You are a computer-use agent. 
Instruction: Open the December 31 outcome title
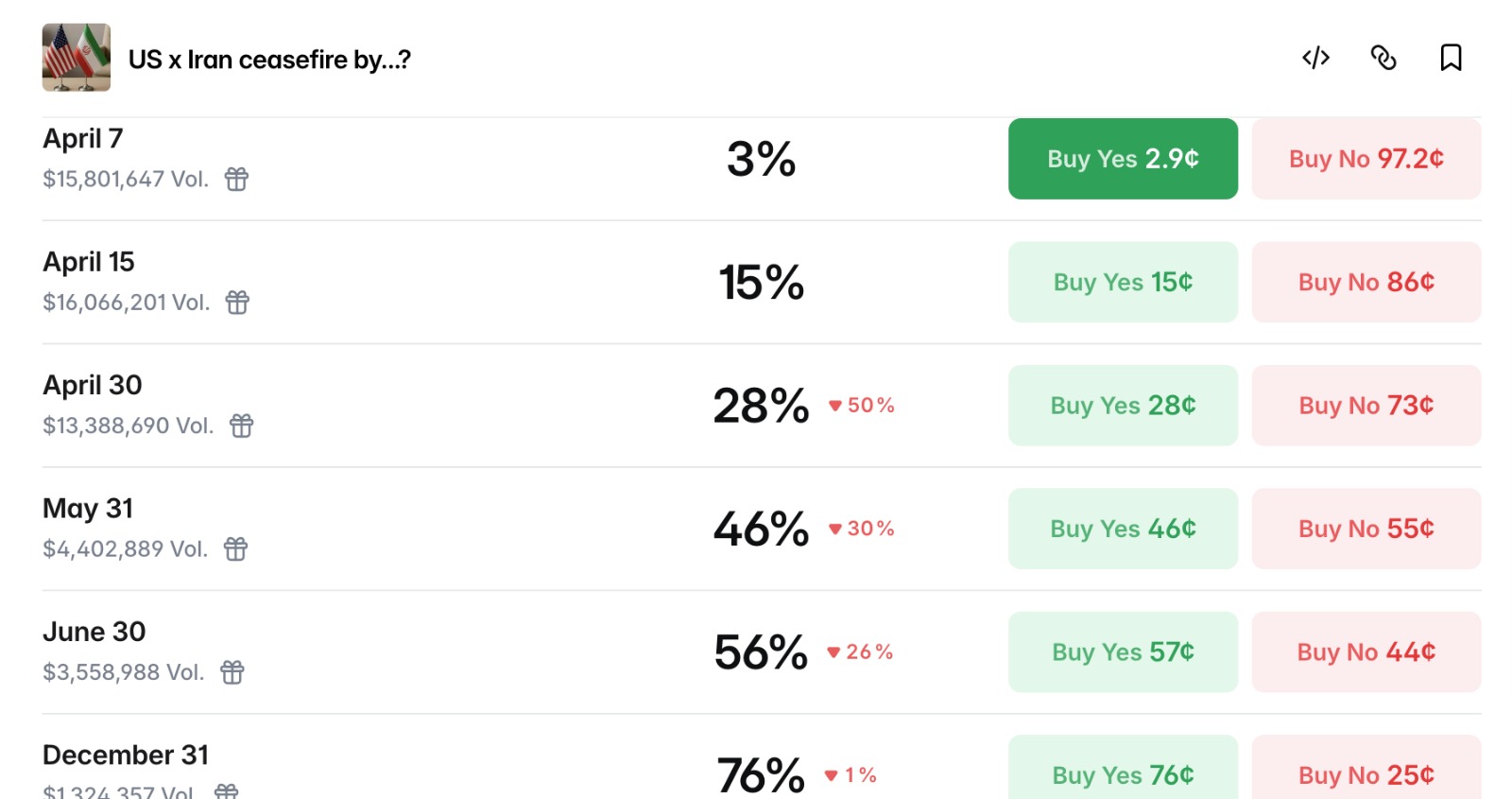click(126, 755)
